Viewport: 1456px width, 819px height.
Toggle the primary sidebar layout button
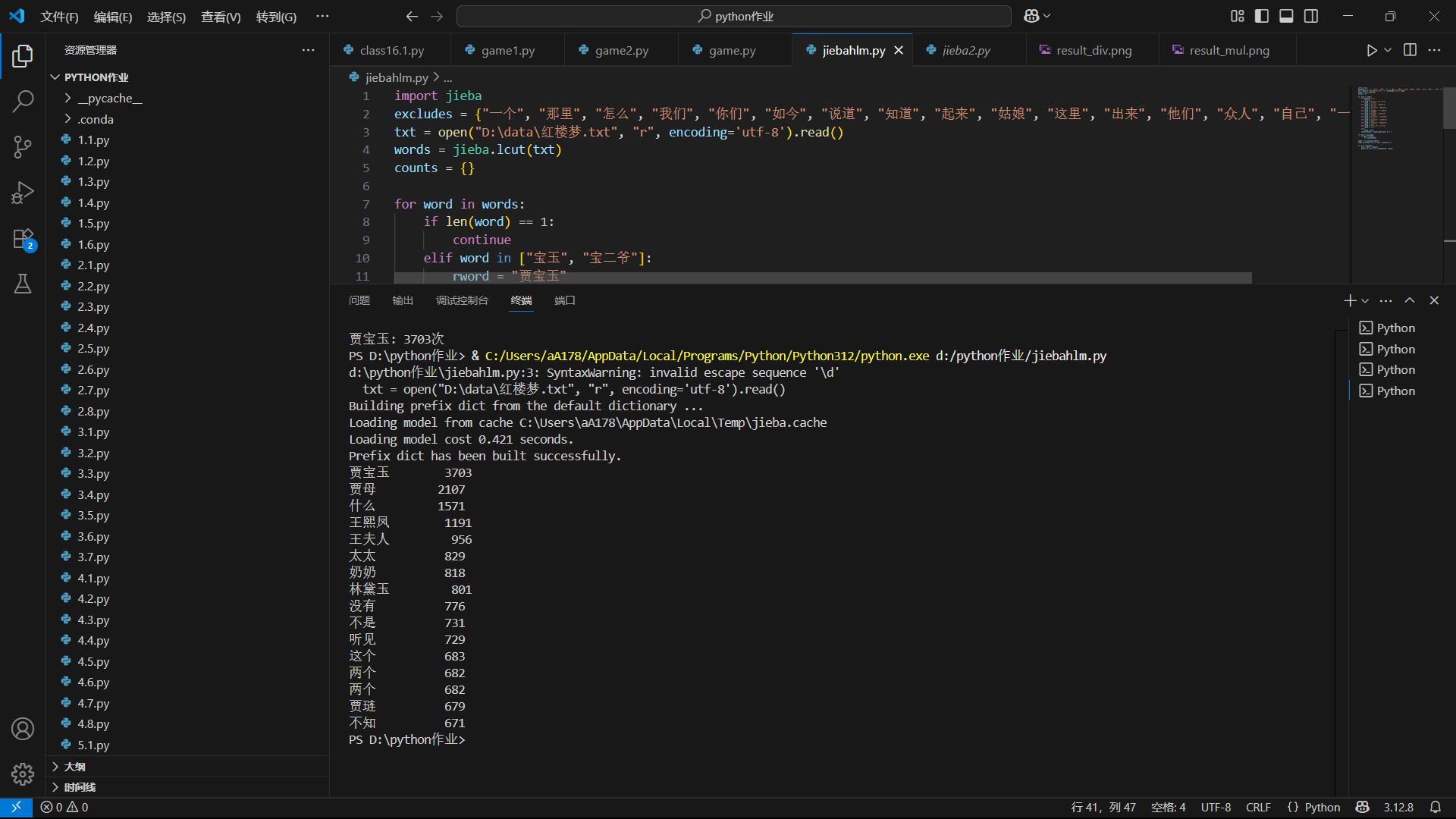(x=1262, y=16)
